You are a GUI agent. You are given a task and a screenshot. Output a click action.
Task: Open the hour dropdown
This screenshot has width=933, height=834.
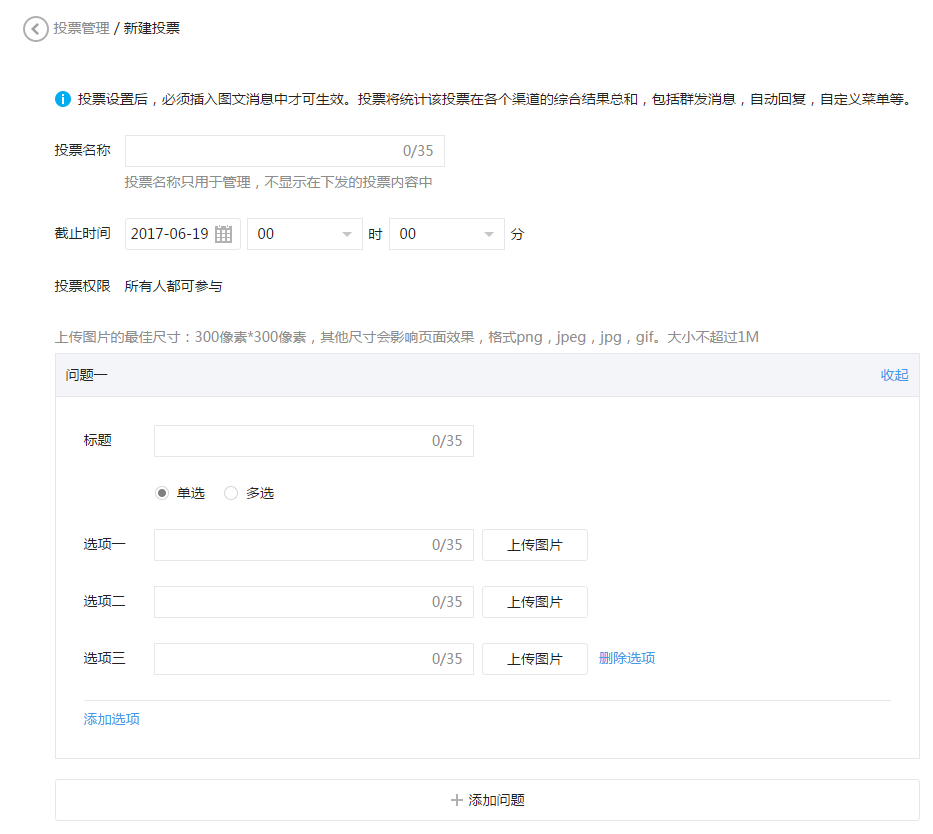pos(304,234)
